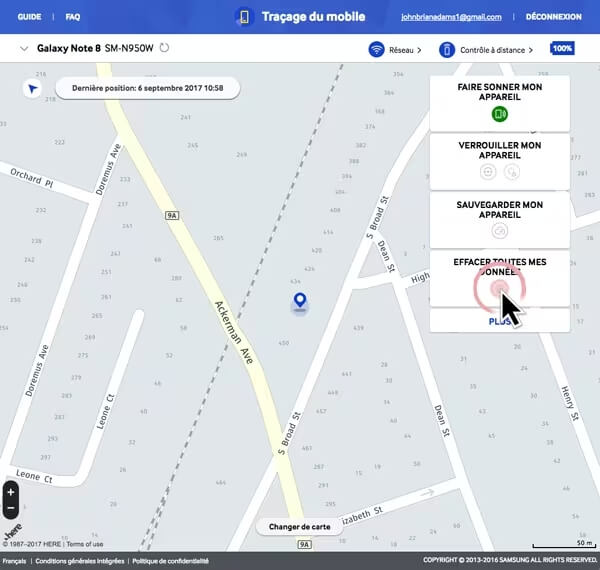The image size is (600, 570).
Task: Click the erase data icon
Action: click(499, 287)
